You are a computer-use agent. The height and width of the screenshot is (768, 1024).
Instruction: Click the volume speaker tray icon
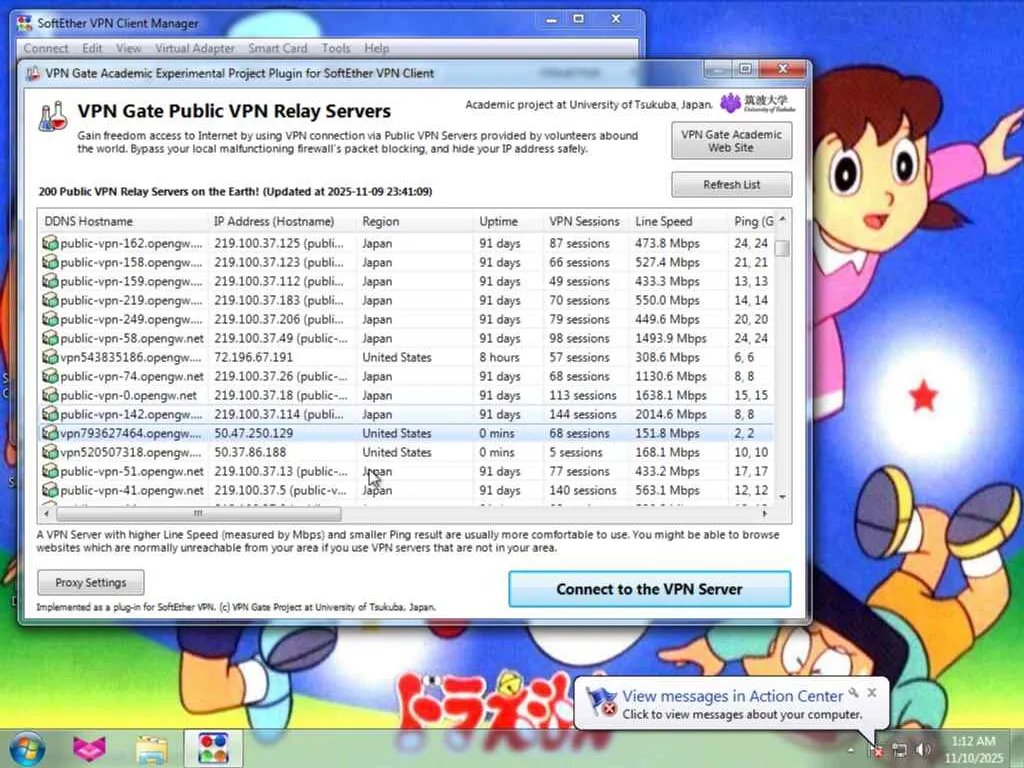[923, 750]
